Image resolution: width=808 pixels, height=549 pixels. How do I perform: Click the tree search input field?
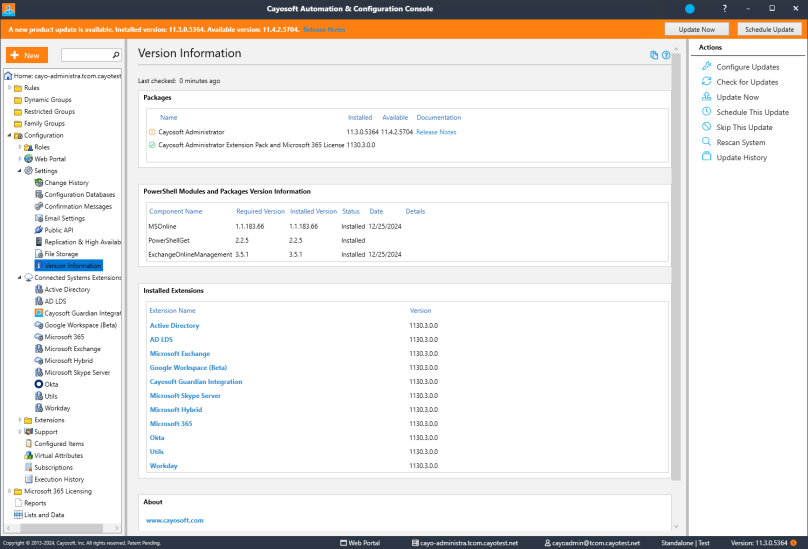86,55
